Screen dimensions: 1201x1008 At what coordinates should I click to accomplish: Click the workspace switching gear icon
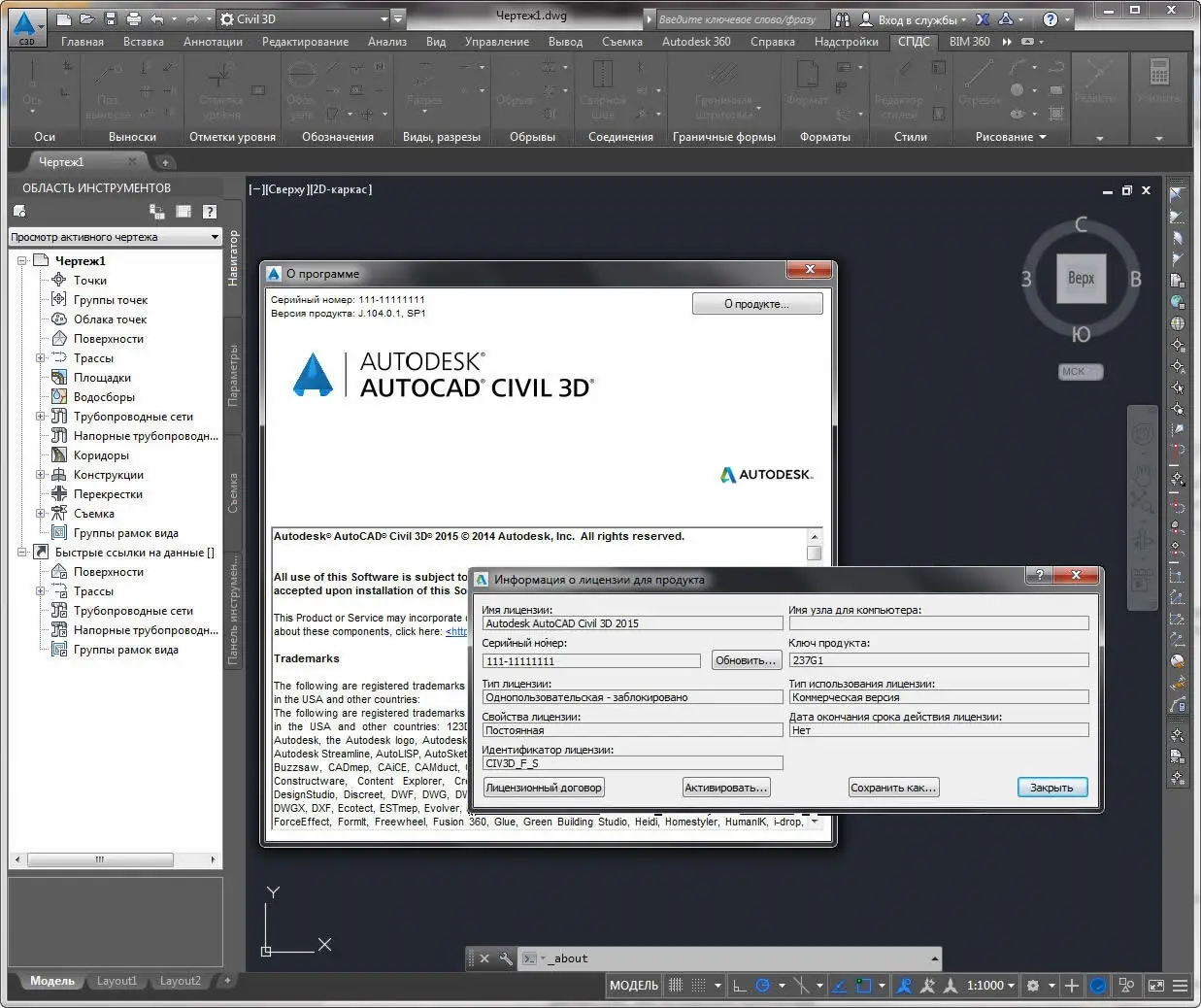(x=1033, y=986)
